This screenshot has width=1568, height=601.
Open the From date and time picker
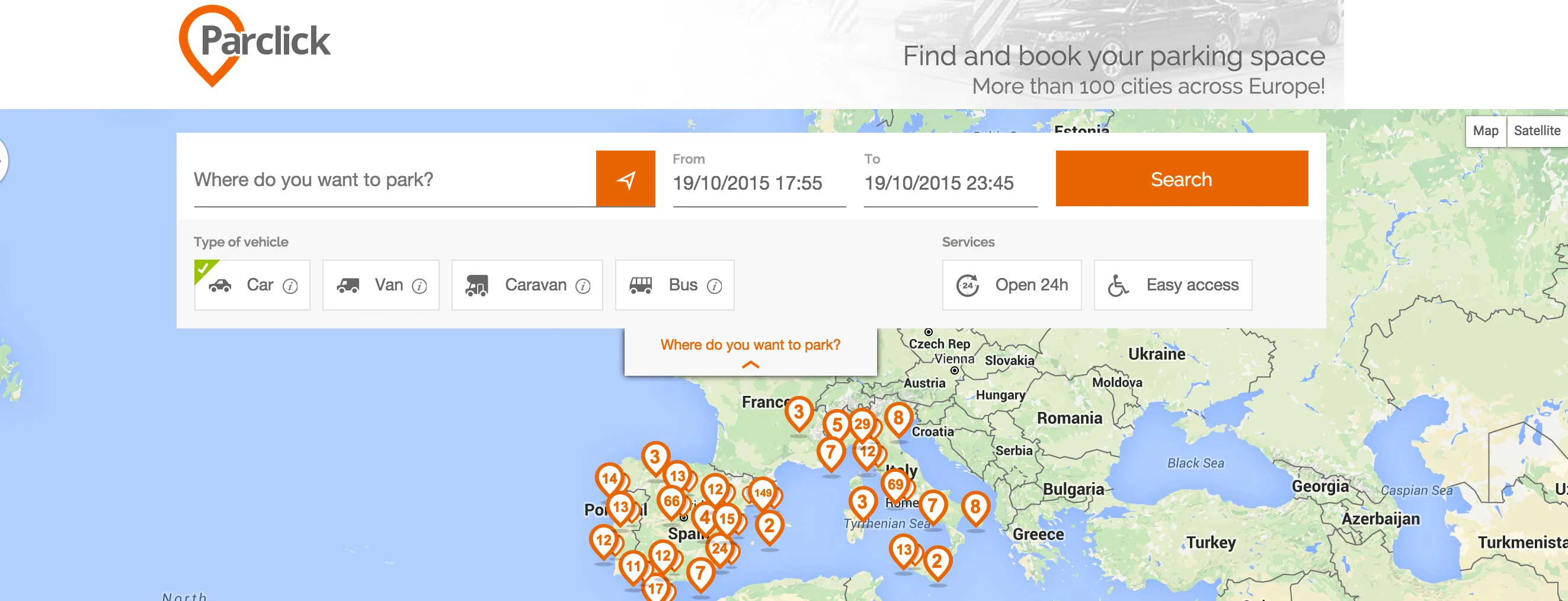point(759,183)
